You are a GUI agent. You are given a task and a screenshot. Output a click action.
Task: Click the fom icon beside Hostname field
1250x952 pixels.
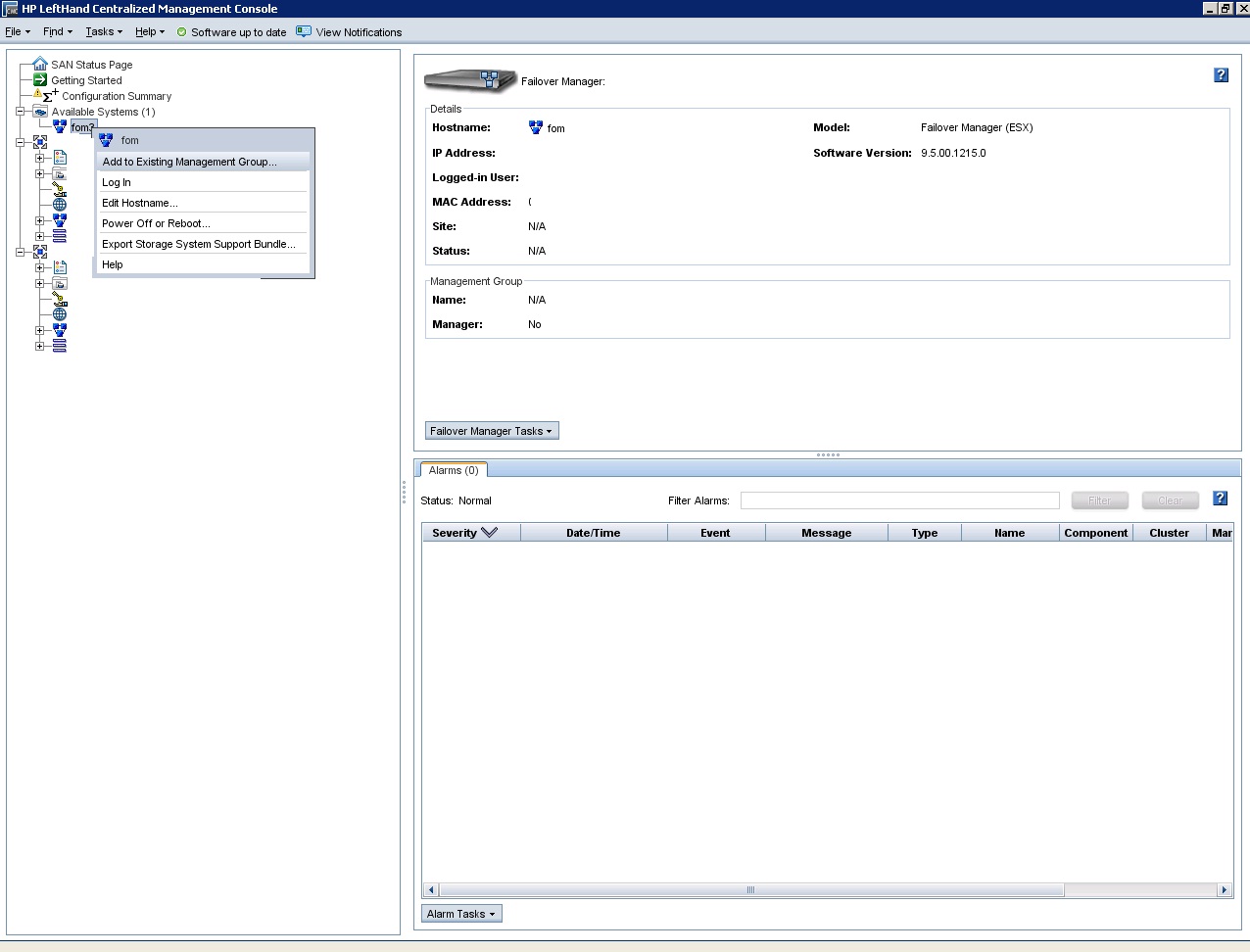(x=536, y=127)
